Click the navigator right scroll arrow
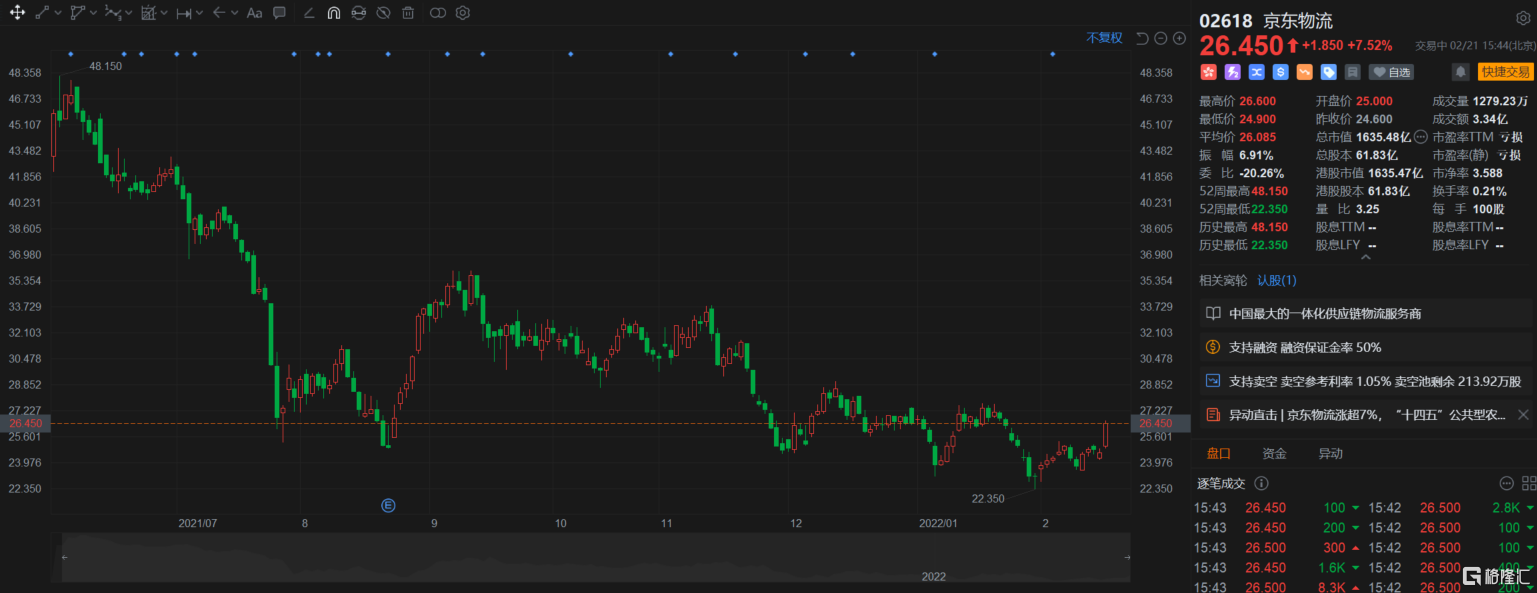This screenshot has height=593, width=1537. tap(1128, 557)
